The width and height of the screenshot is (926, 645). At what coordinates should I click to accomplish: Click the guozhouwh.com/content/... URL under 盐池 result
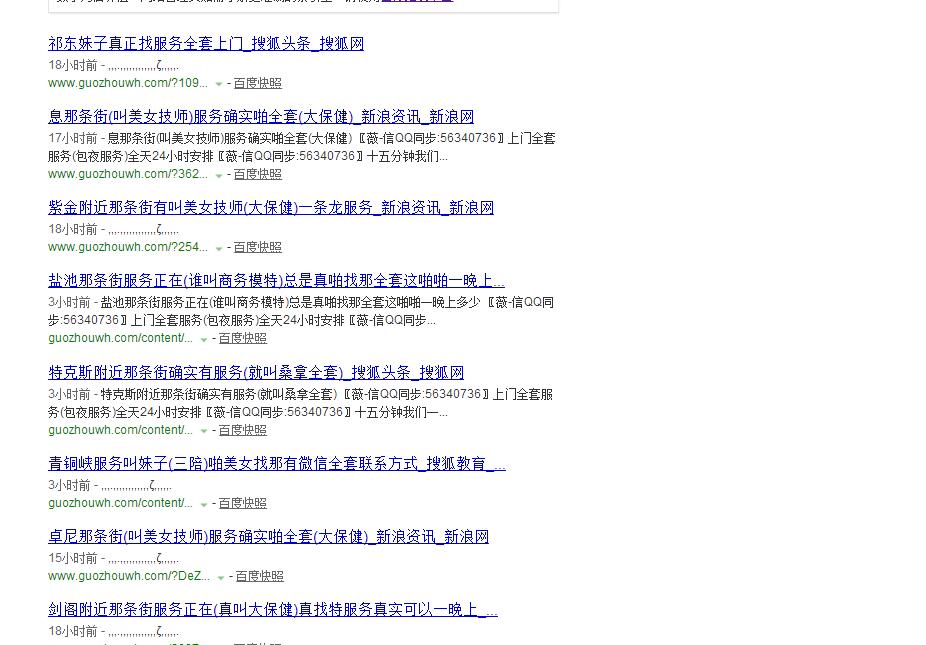pos(120,338)
